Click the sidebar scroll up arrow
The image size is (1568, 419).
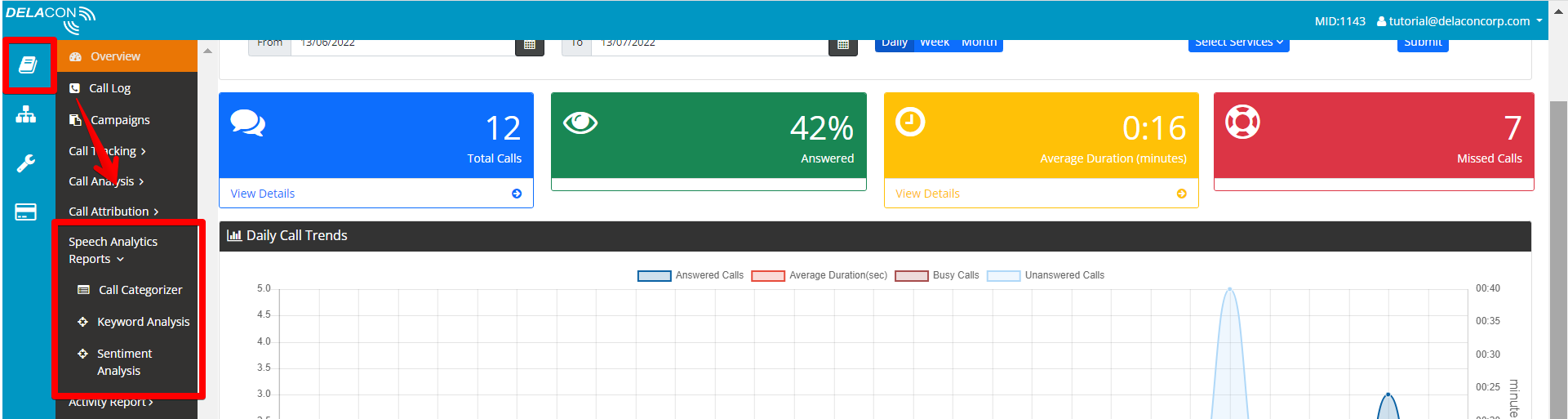(x=207, y=51)
